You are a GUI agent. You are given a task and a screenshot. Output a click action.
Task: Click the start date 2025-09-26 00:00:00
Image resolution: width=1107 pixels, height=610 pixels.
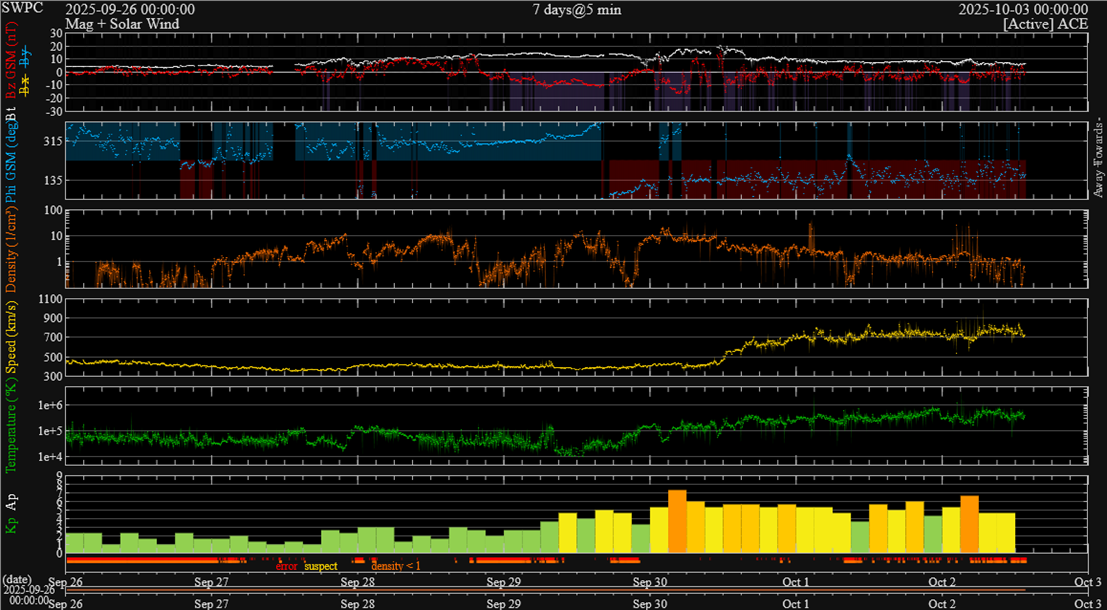130,9
